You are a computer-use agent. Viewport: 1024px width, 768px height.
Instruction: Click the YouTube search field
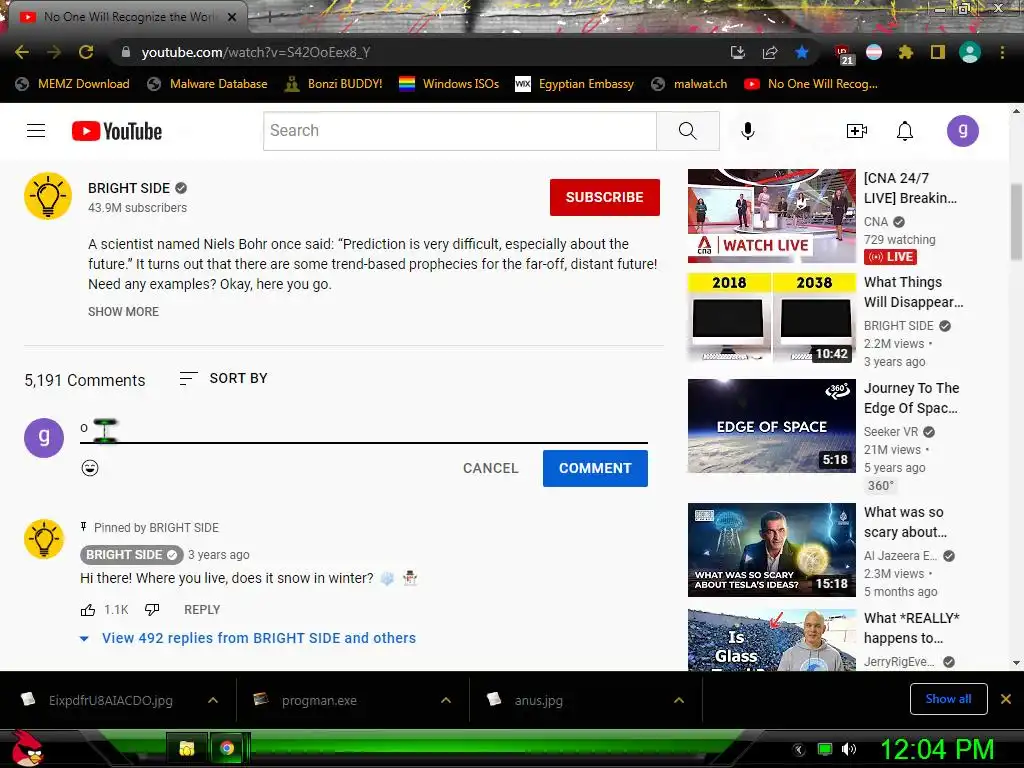(460, 131)
